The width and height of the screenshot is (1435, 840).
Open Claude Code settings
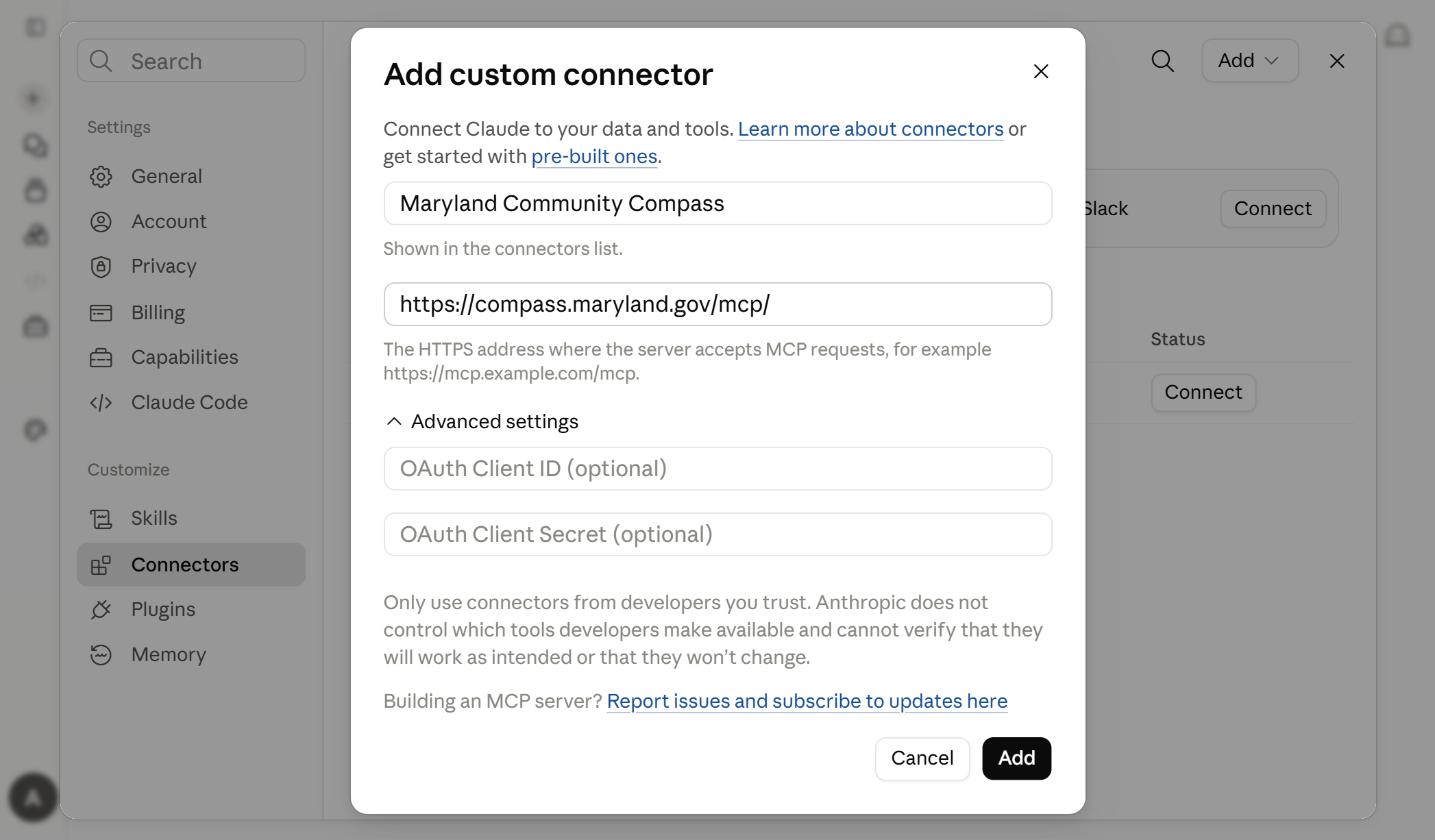coord(191,402)
